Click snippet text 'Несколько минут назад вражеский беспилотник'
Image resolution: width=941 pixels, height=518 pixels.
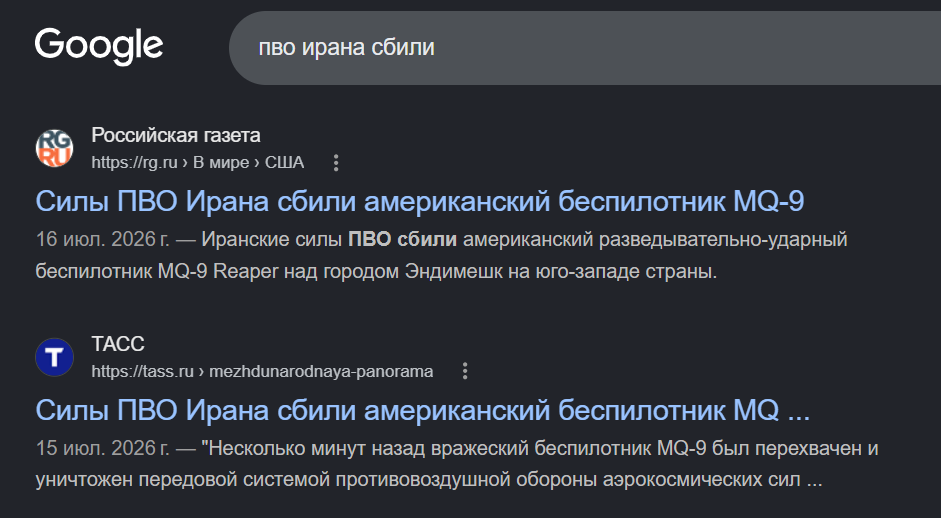pyautogui.click(x=428, y=448)
